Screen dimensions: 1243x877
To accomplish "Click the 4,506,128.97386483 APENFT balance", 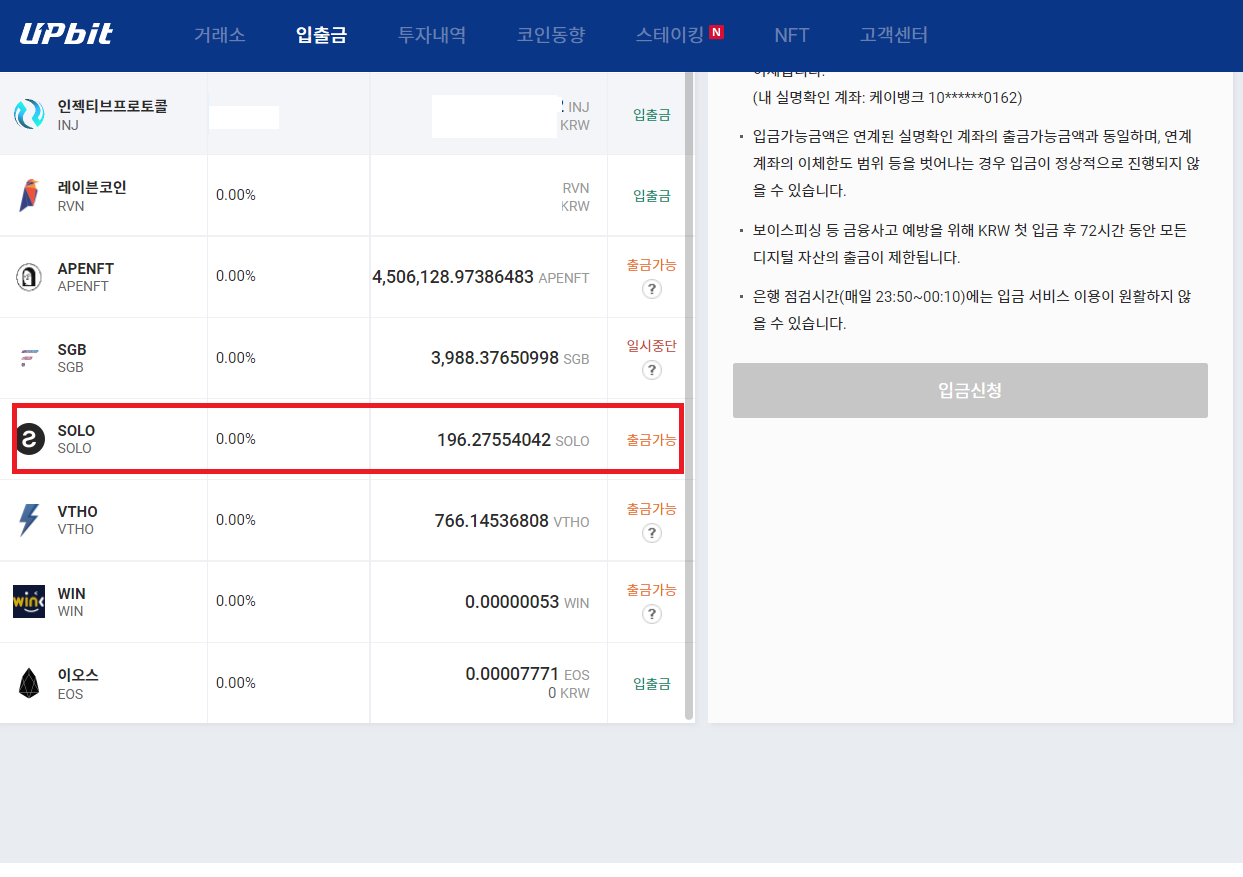I will pyautogui.click(x=481, y=277).
